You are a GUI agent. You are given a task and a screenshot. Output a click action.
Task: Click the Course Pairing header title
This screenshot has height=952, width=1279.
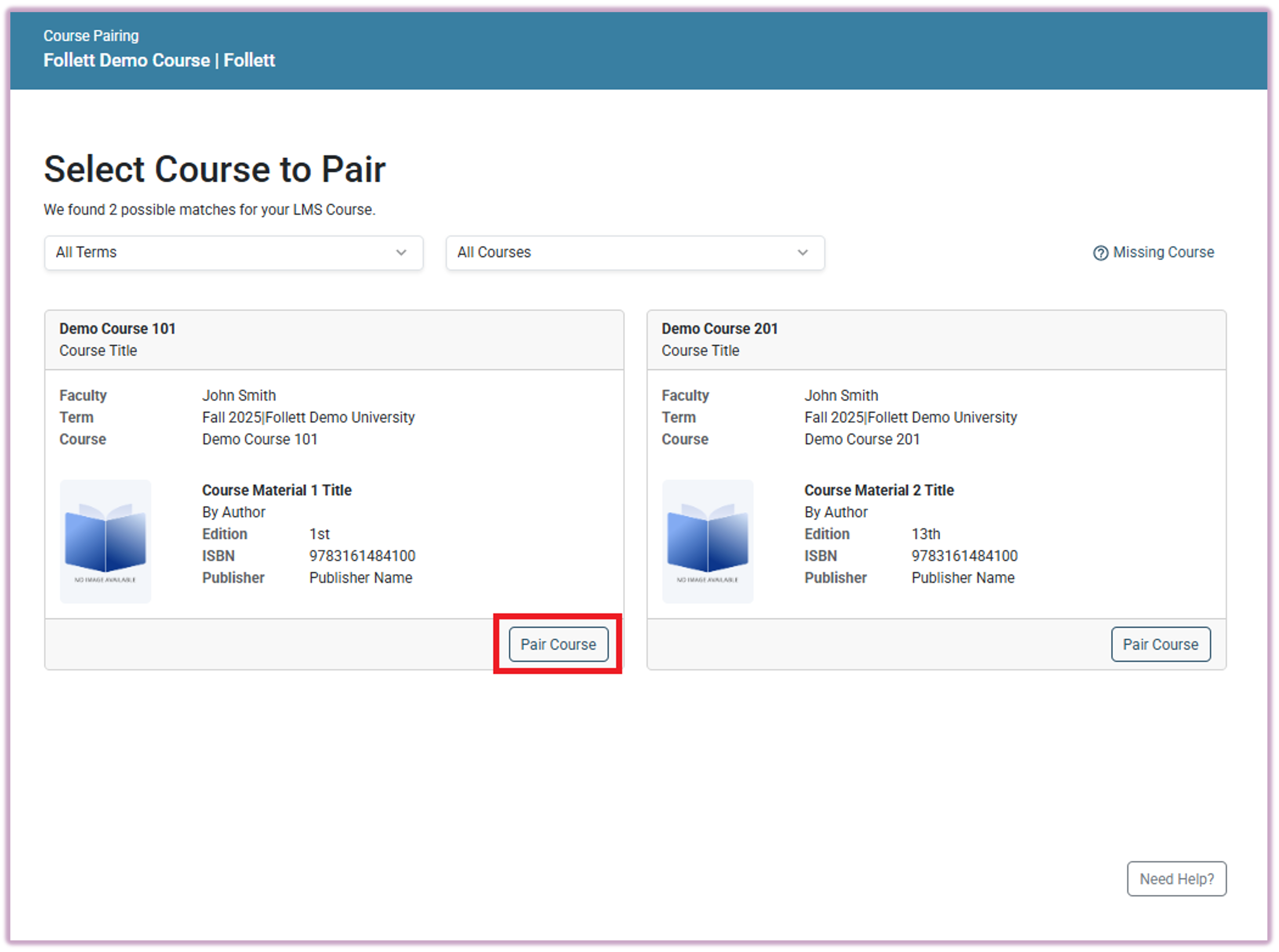pyautogui.click(x=91, y=35)
